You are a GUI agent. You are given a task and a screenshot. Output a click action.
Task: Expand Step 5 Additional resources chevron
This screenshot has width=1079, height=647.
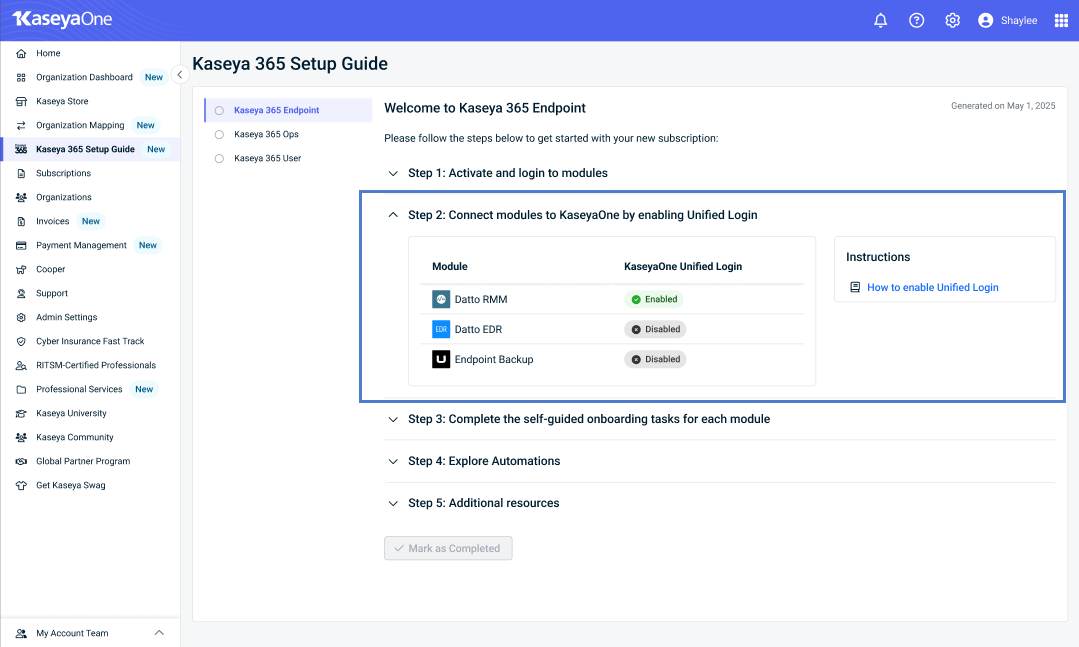point(393,503)
